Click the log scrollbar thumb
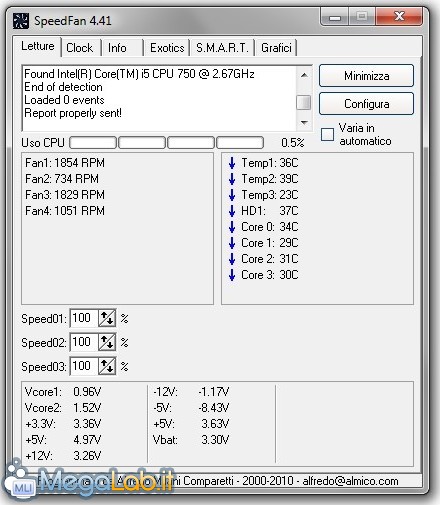440x505 pixels. click(304, 102)
